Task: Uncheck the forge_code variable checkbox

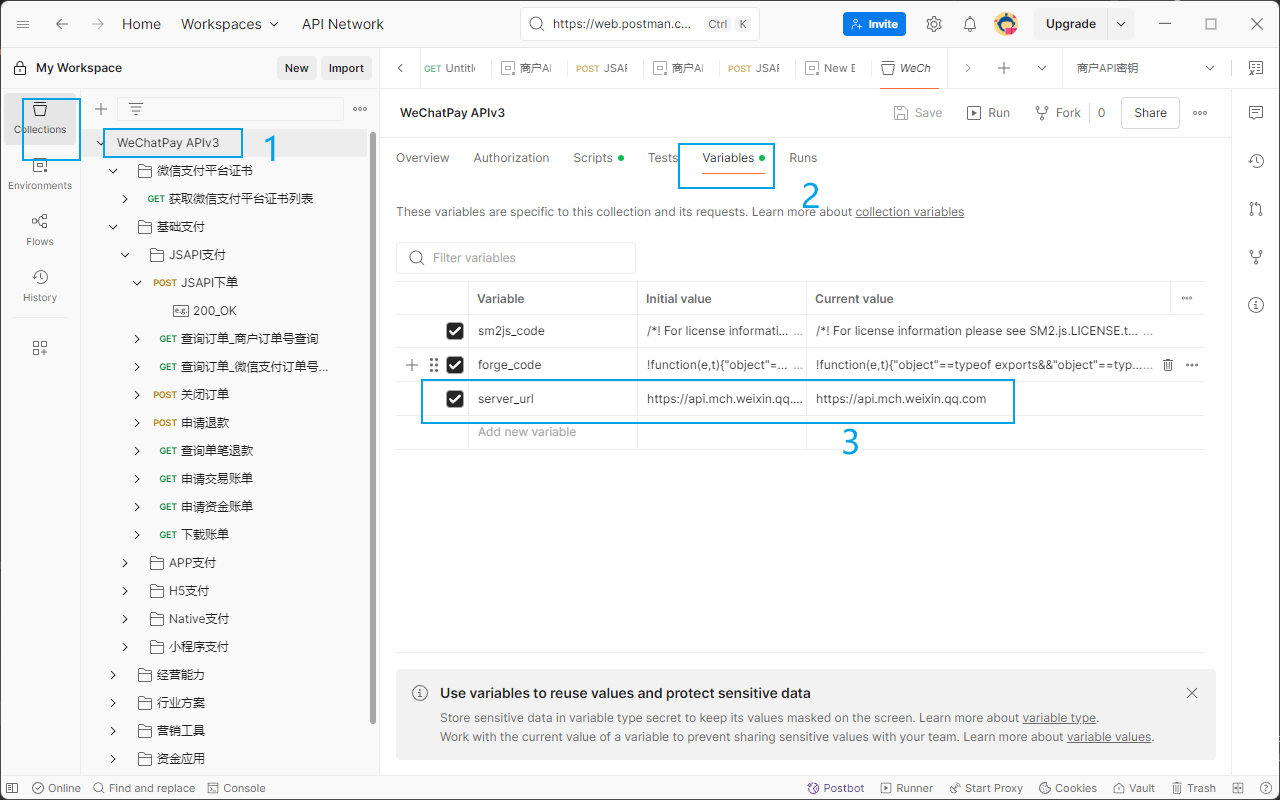Action: pos(455,365)
